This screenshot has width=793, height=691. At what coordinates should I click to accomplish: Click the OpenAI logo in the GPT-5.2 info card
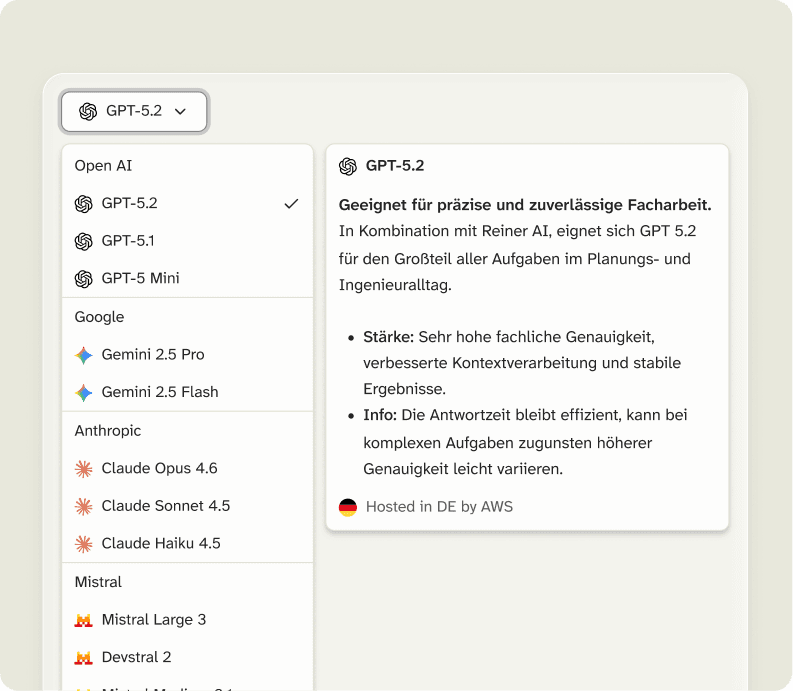click(348, 166)
